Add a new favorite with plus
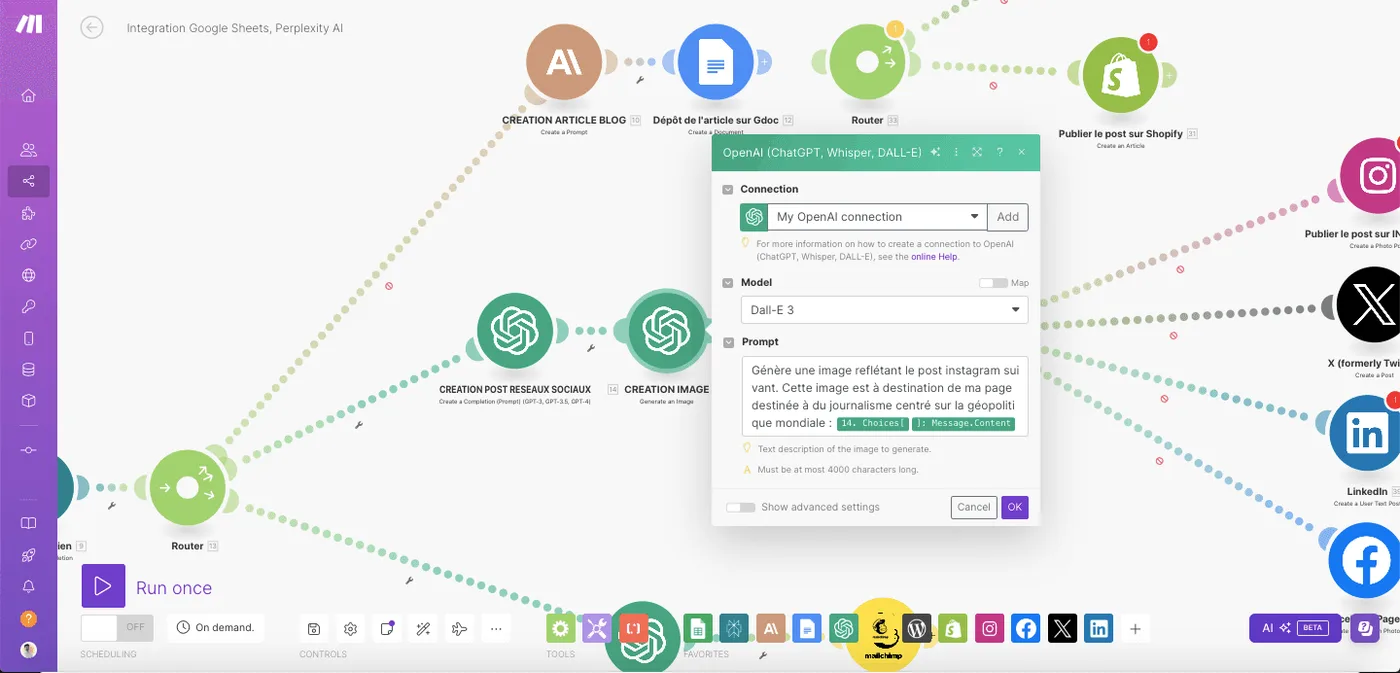This screenshot has height=673, width=1400. coord(1135,629)
